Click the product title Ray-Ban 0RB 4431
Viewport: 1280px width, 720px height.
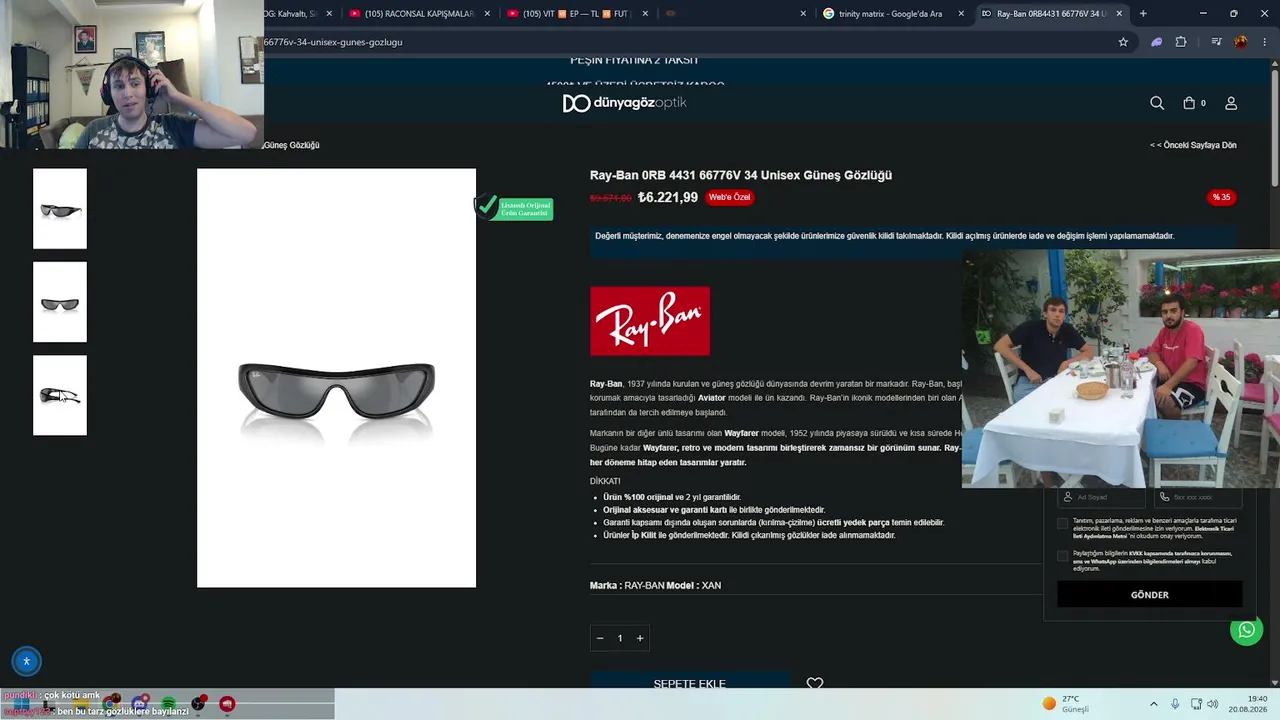tap(741, 175)
